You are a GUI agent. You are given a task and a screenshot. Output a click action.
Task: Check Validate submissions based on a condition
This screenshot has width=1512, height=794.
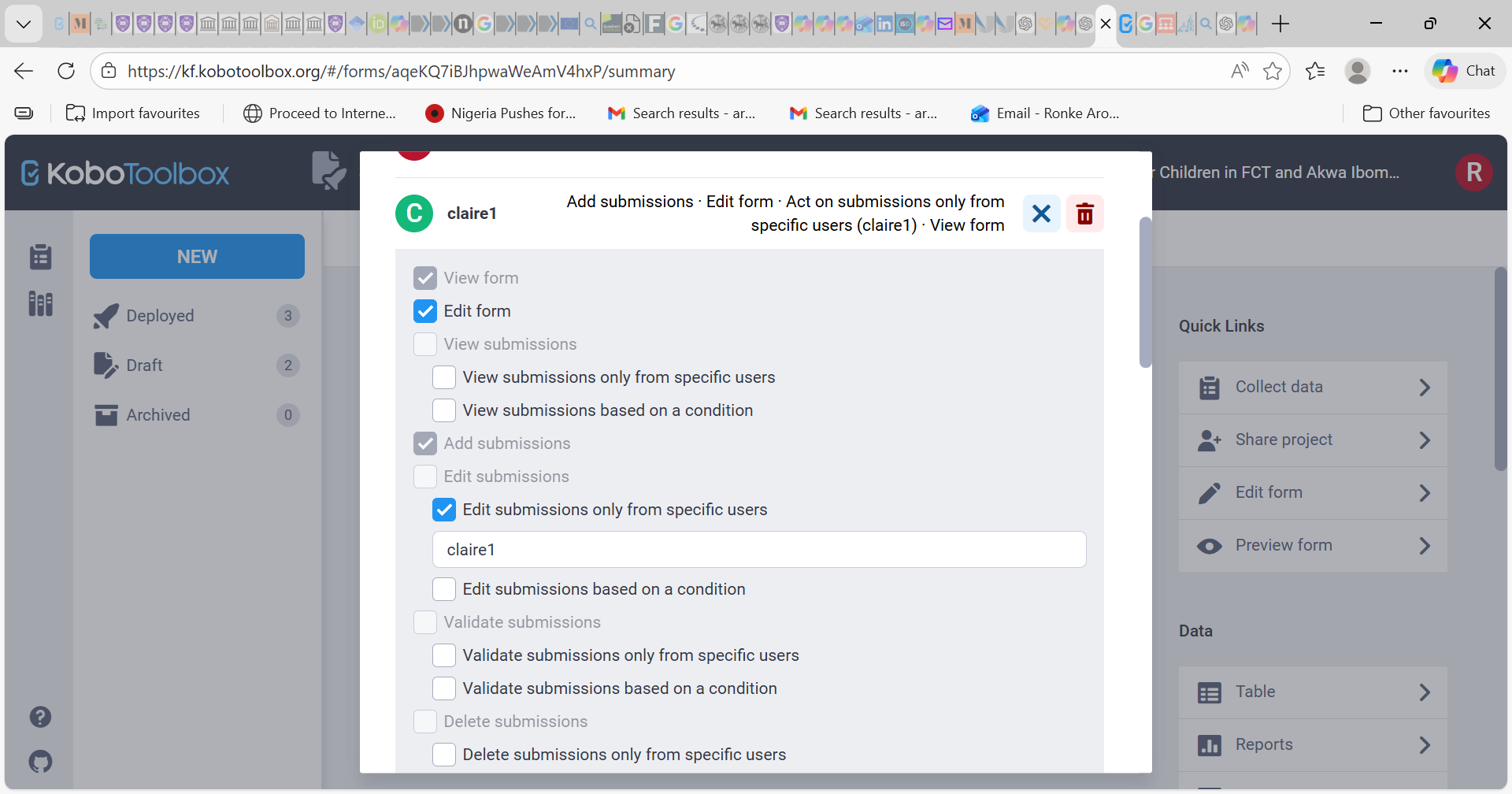[x=444, y=688]
